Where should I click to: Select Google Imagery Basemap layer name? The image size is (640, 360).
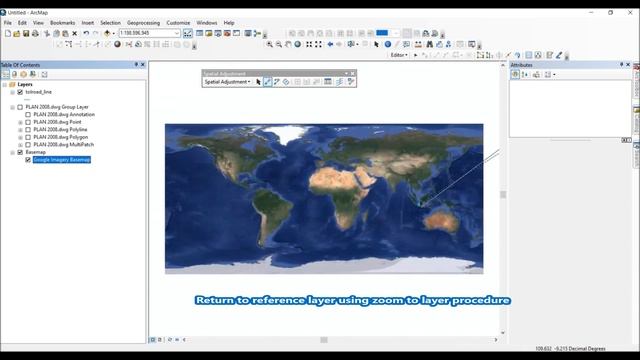(x=62, y=160)
